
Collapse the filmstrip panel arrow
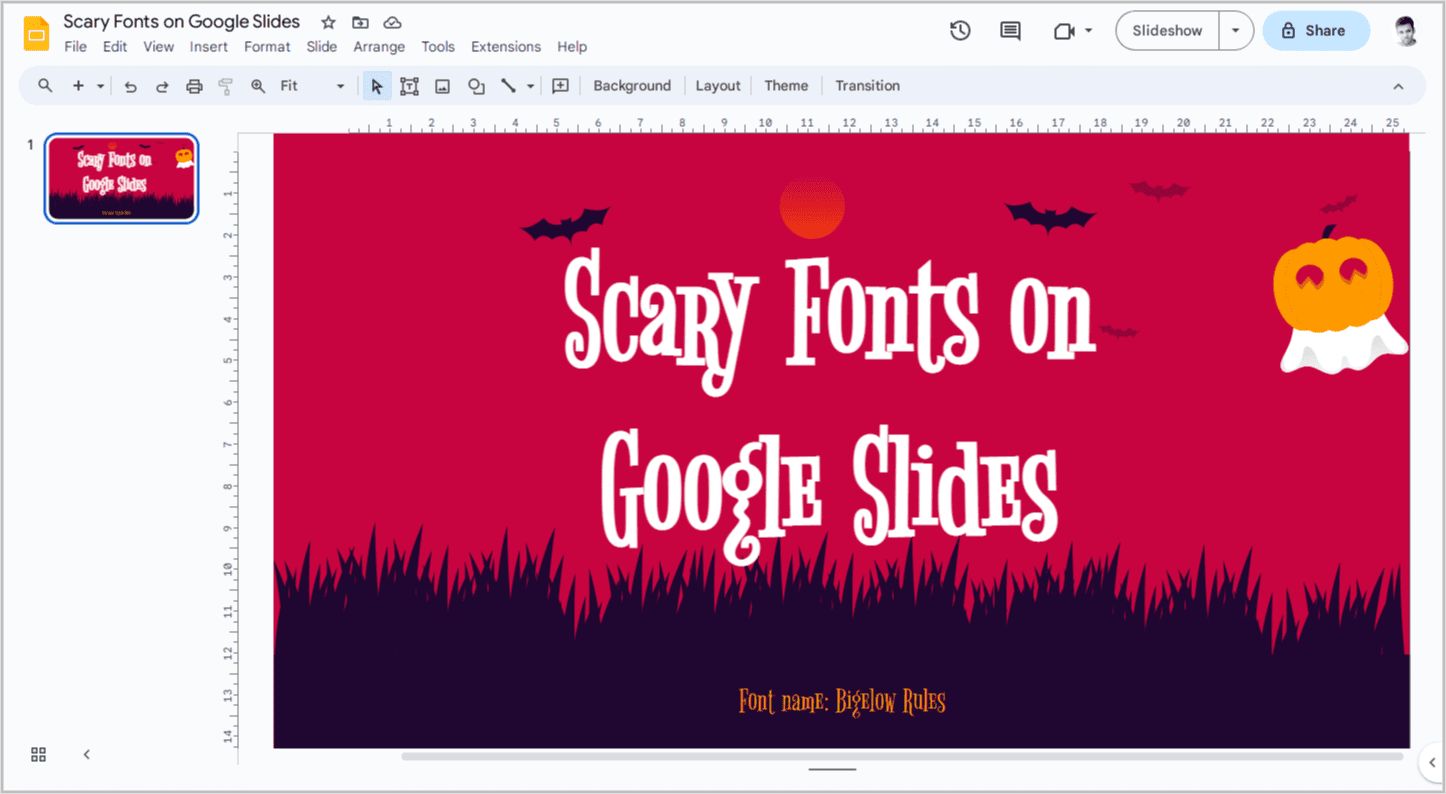coord(87,754)
